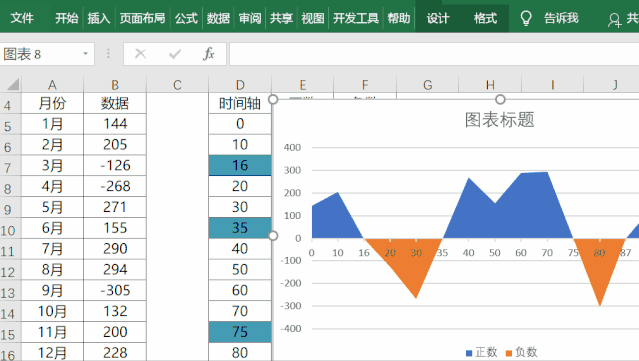The height and width of the screenshot is (361, 639).
Task: Open the 共享 ribbon tab
Action: point(281,18)
